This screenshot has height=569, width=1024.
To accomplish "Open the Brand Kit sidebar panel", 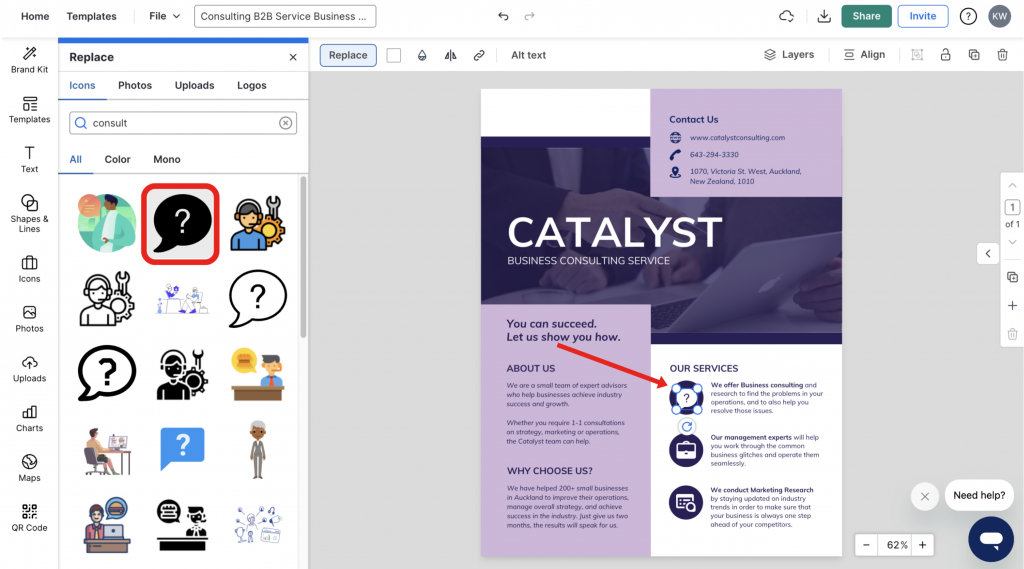I will tap(29, 59).
